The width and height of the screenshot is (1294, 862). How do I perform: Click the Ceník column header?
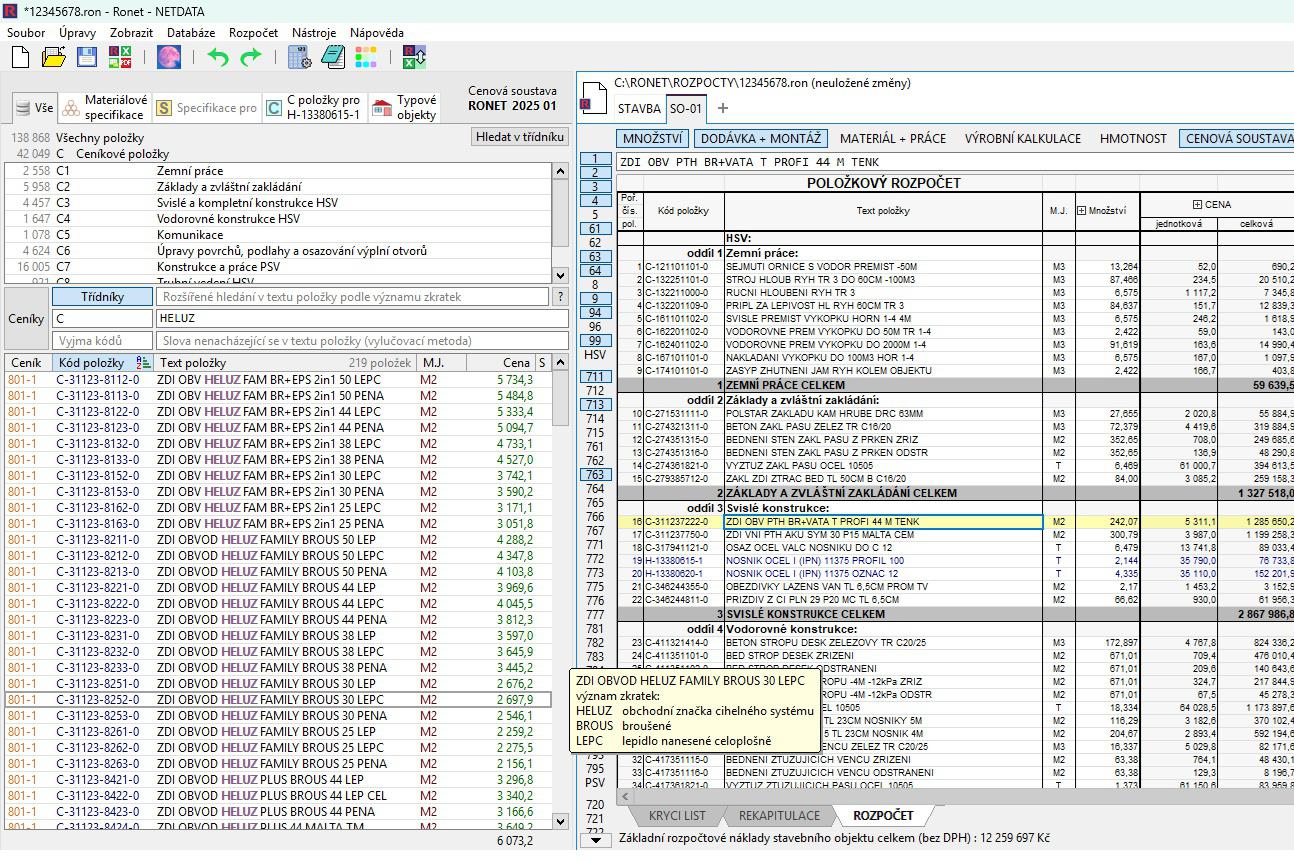(27, 363)
